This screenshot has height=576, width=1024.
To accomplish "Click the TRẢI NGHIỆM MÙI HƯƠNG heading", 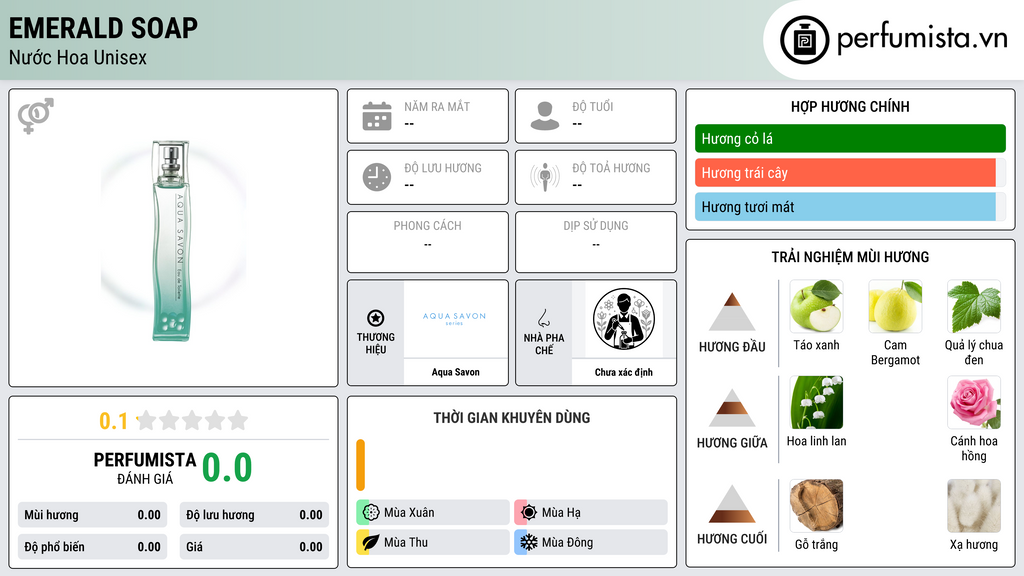I will 850,257.
